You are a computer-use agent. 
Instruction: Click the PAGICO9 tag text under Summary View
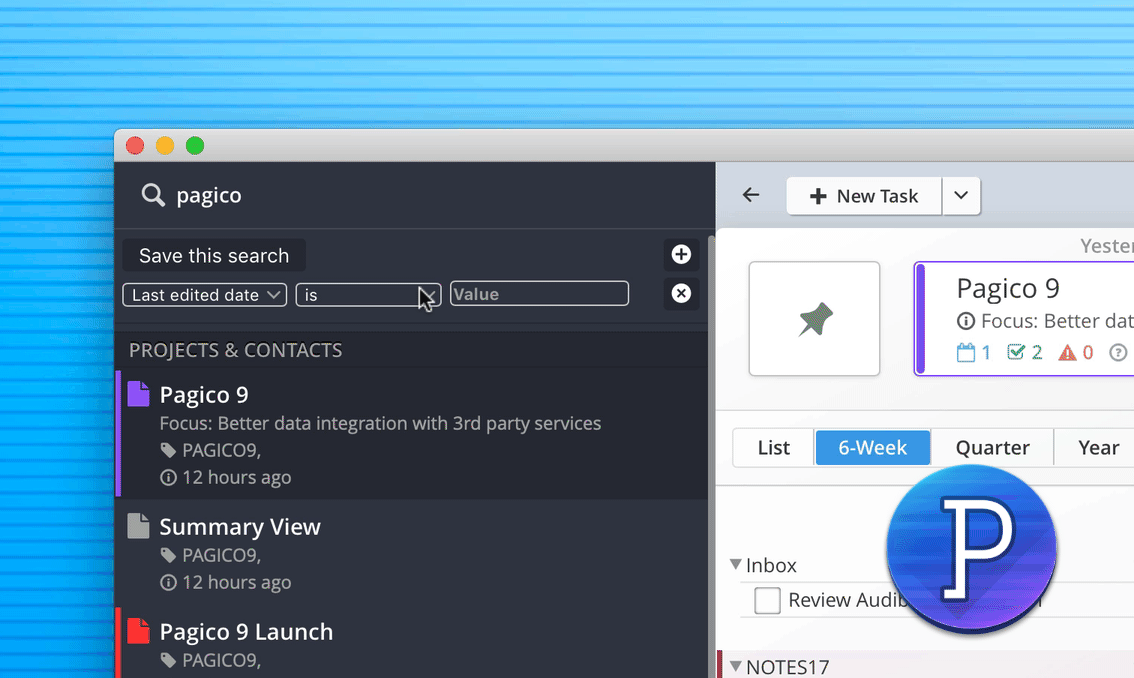pyautogui.click(x=221, y=555)
